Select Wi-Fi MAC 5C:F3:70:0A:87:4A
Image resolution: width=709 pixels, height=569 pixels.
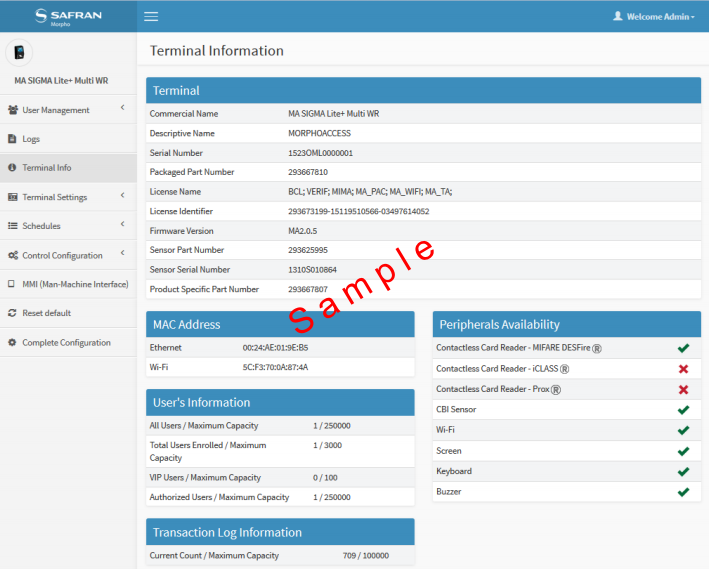pyautogui.click(x=275, y=367)
